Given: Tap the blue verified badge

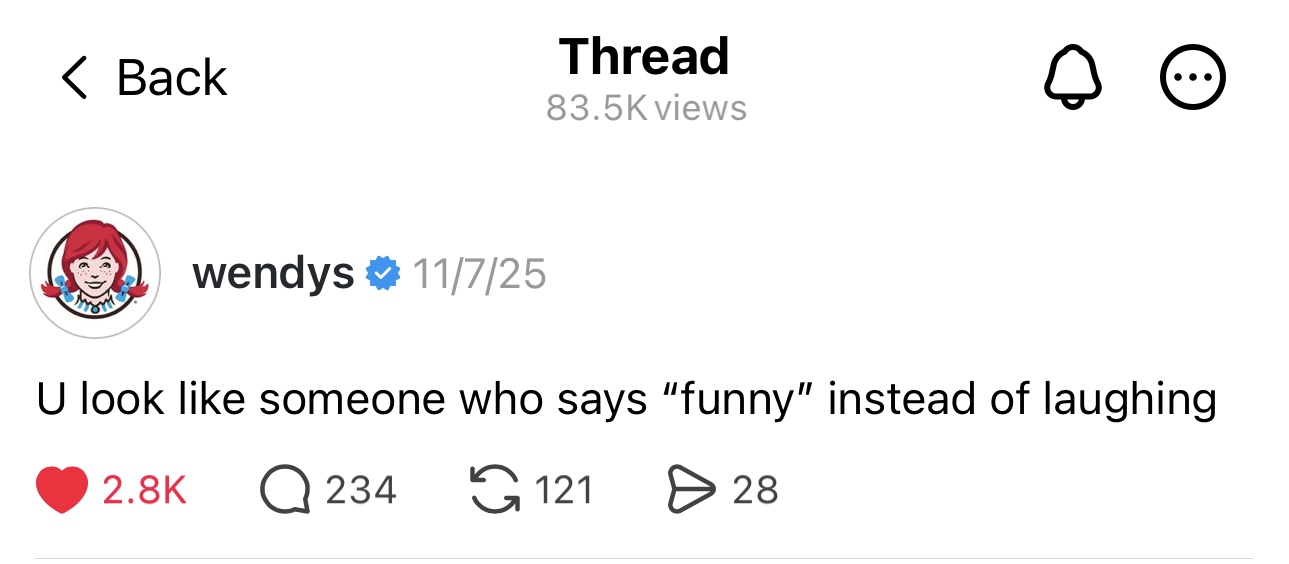Looking at the screenshot, I should (383, 273).
